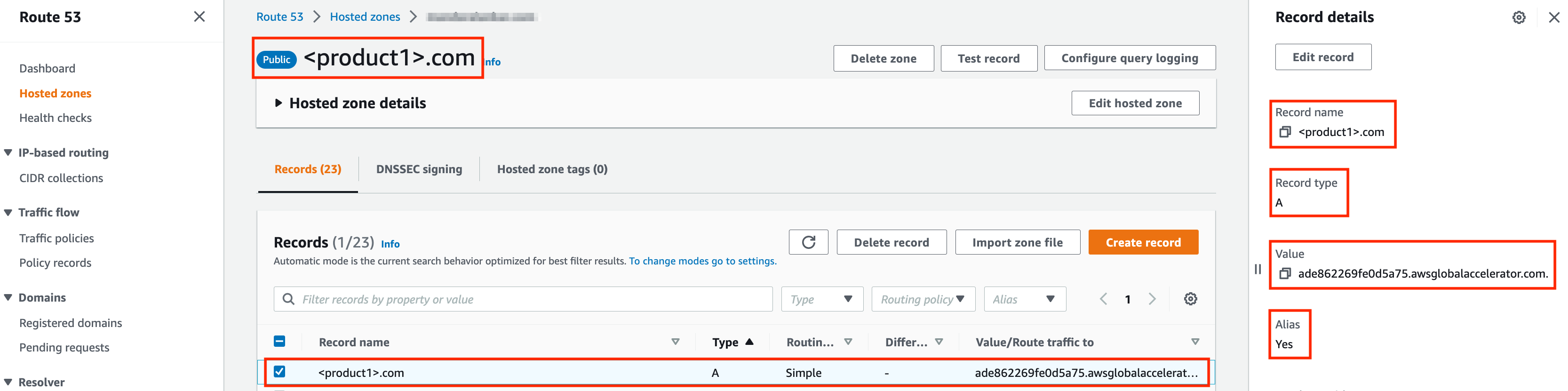The image size is (1568, 391).
Task: Open Traffic policies in the sidebar
Action: coord(56,238)
